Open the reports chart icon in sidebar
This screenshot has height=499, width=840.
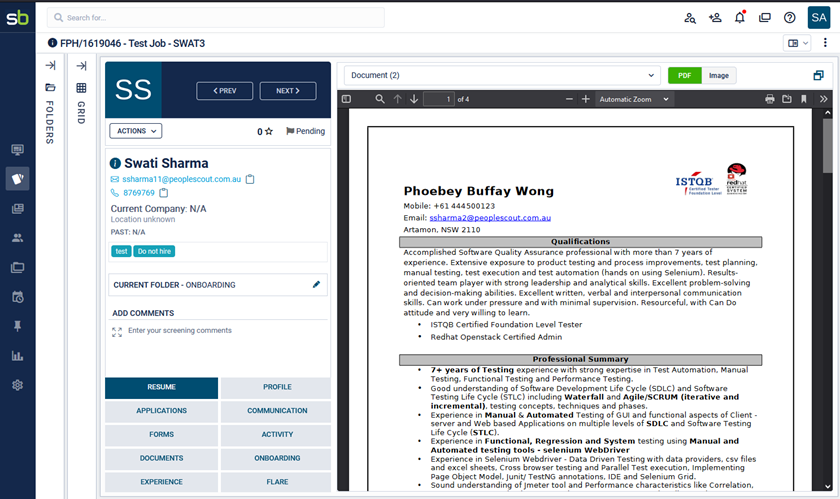pyautogui.click(x=18, y=355)
